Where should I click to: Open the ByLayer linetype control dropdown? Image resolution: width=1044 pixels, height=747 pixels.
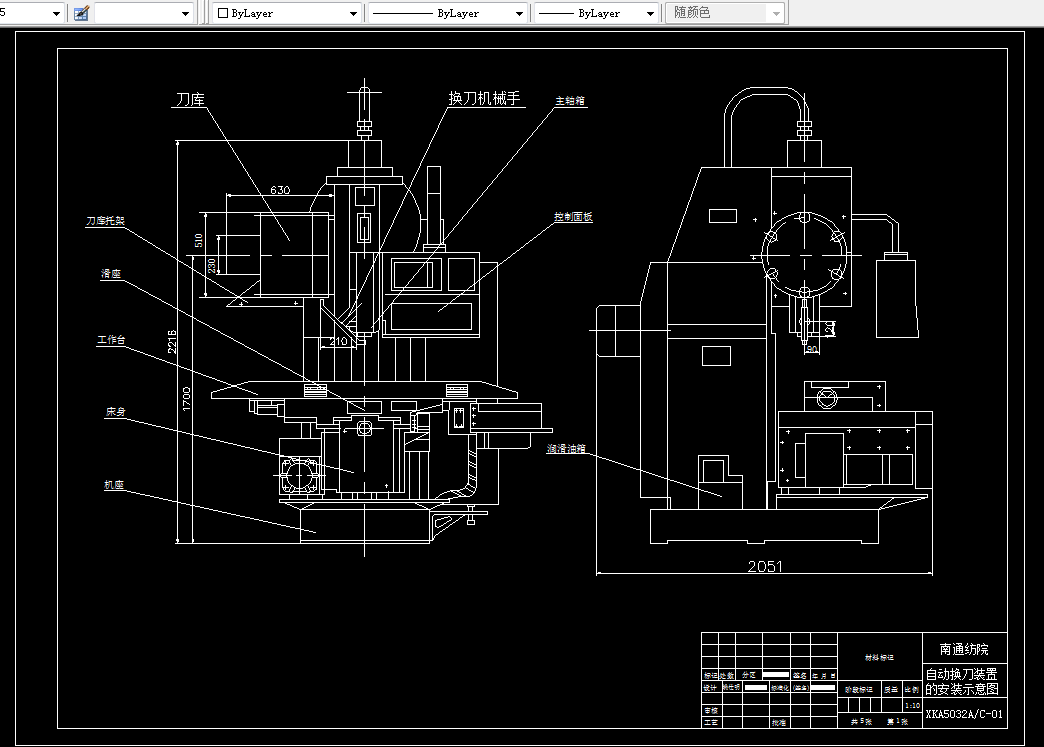point(447,13)
